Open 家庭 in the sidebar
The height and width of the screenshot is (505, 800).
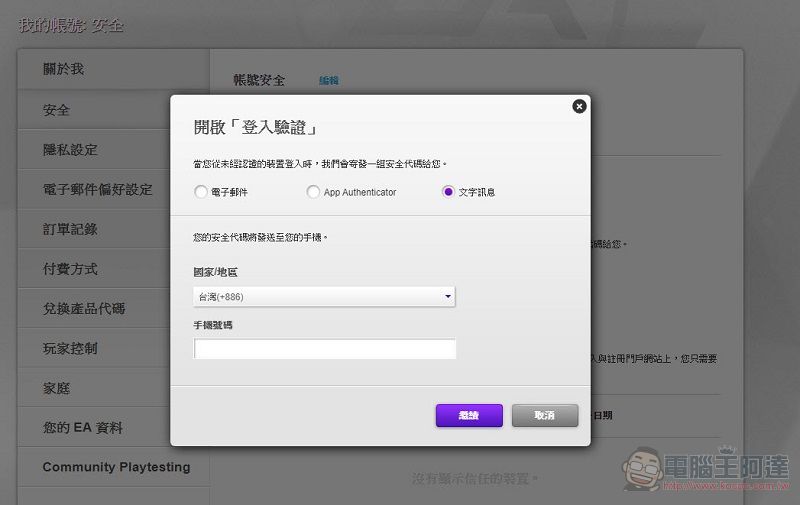tap(56, 388)
